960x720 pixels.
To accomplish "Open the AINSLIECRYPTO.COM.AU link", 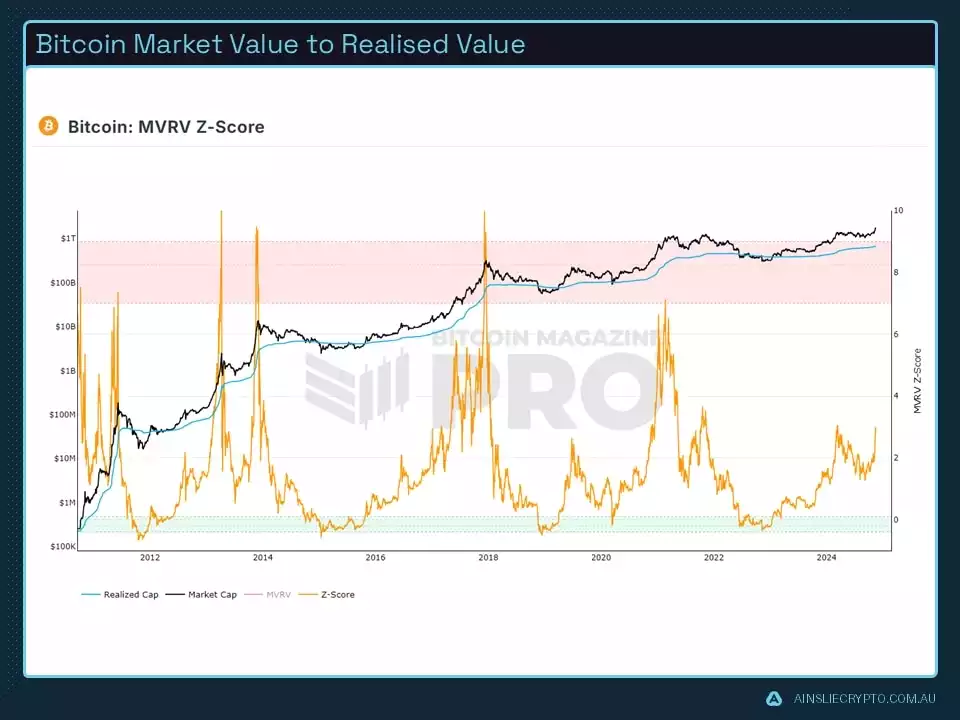I will click(x=864, y=699).
